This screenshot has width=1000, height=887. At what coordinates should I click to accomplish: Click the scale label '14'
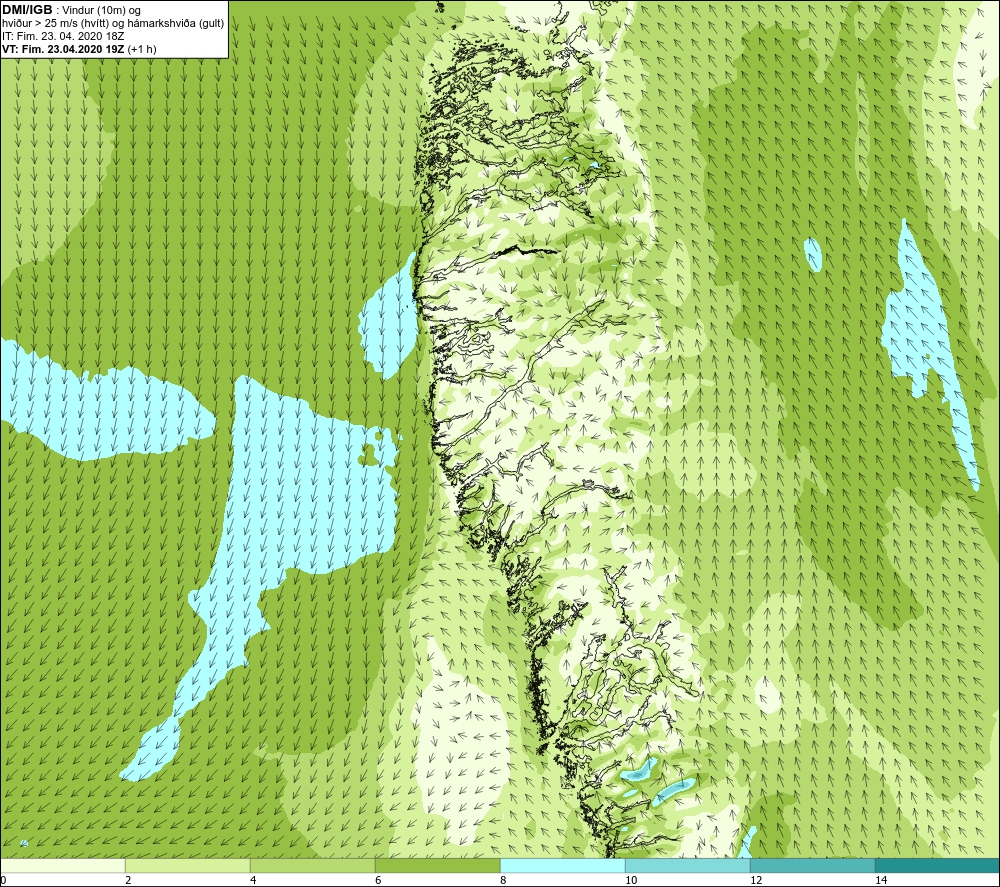[881, 880]
